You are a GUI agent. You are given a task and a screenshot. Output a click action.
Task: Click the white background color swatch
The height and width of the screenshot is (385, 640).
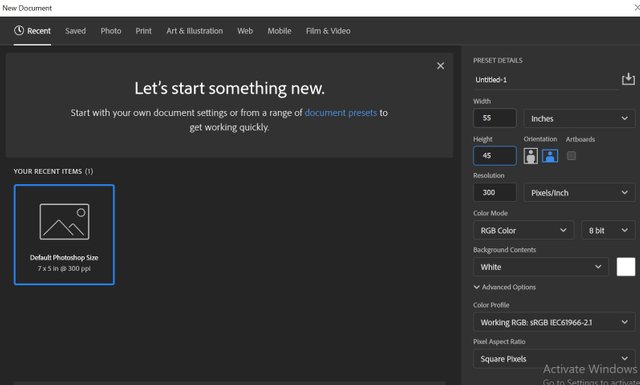626,267
